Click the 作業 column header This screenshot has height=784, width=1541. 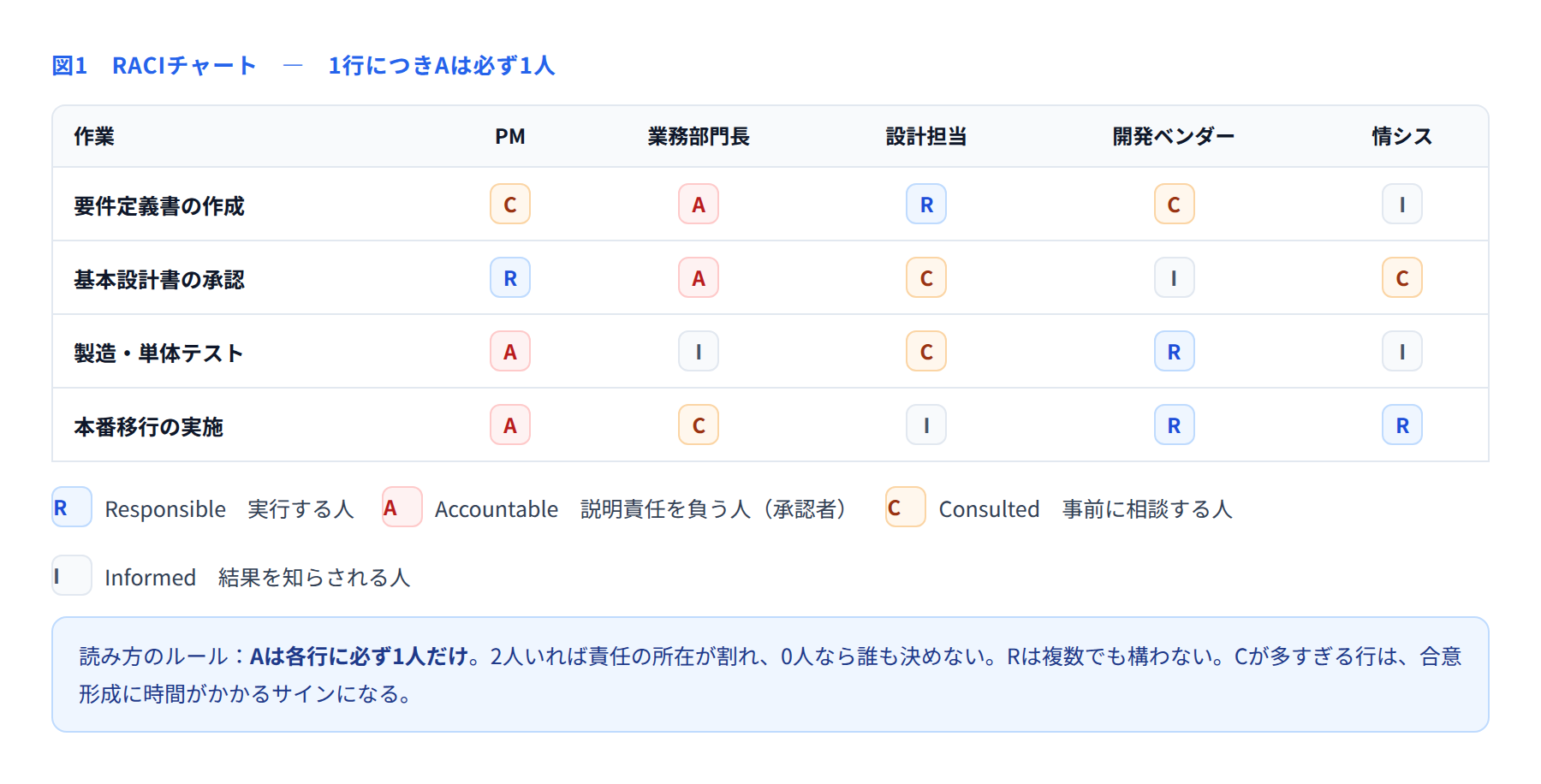click(x=94, y=137)
